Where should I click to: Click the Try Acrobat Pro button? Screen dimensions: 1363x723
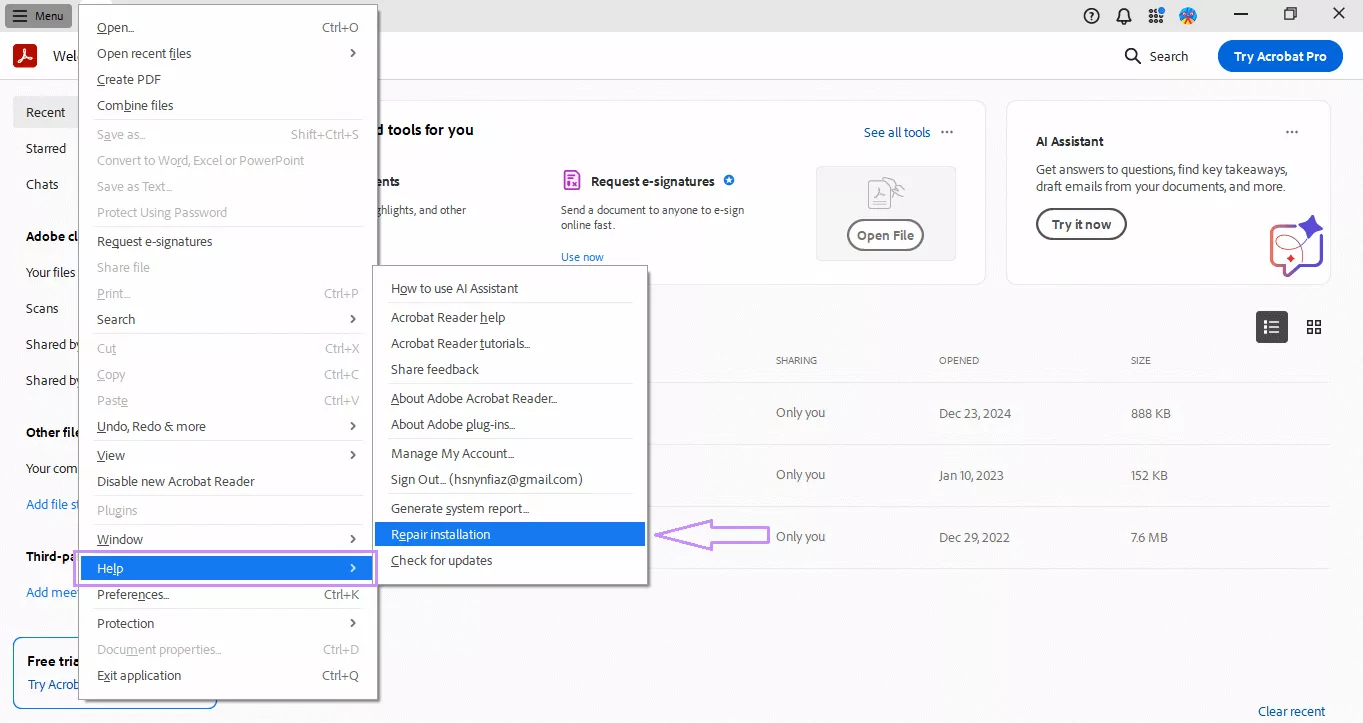1280,56
